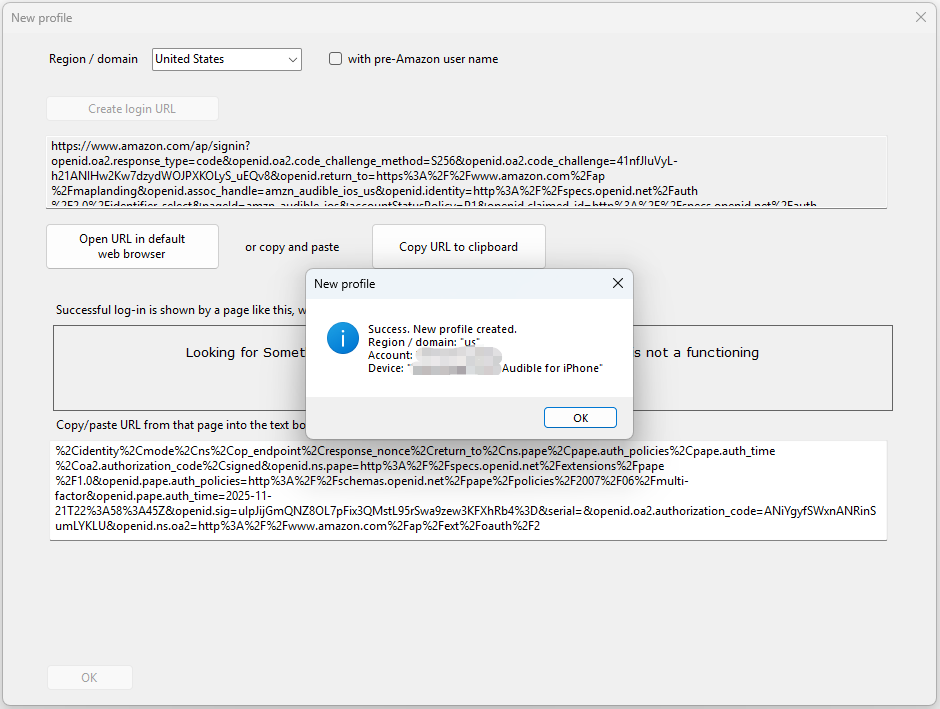The width and height of the screenshot is (940, 709).
Task: Click OK in the success dialog
Action: [580, 418]
